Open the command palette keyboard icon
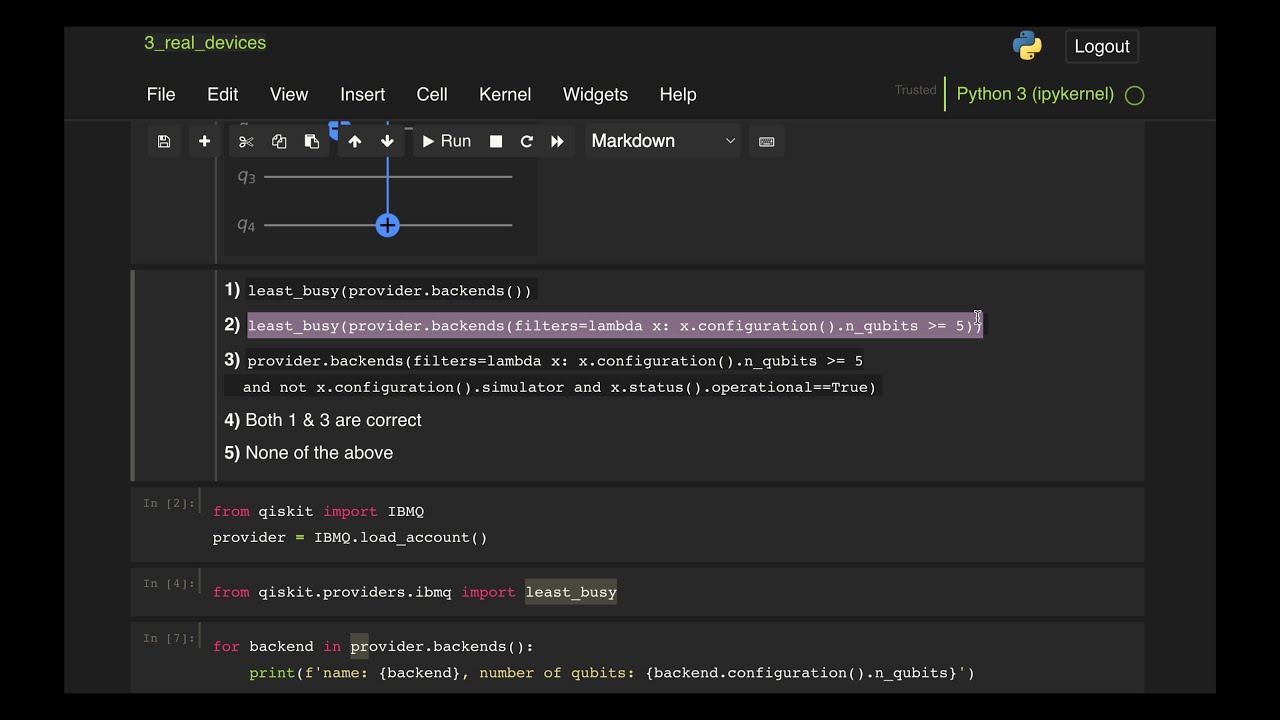Viewport: 1280px width, 720px height. (767, 141)
